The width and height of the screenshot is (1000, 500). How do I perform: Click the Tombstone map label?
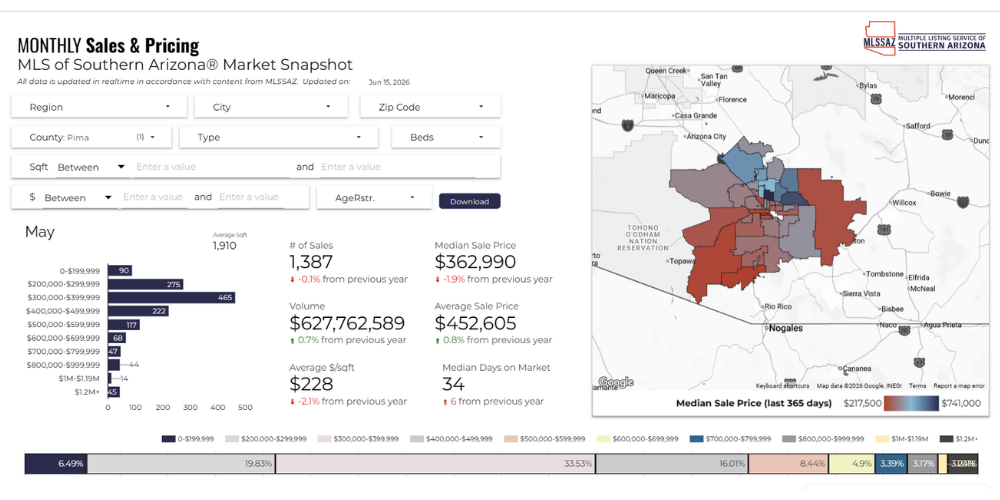click(x=885, y=274)
